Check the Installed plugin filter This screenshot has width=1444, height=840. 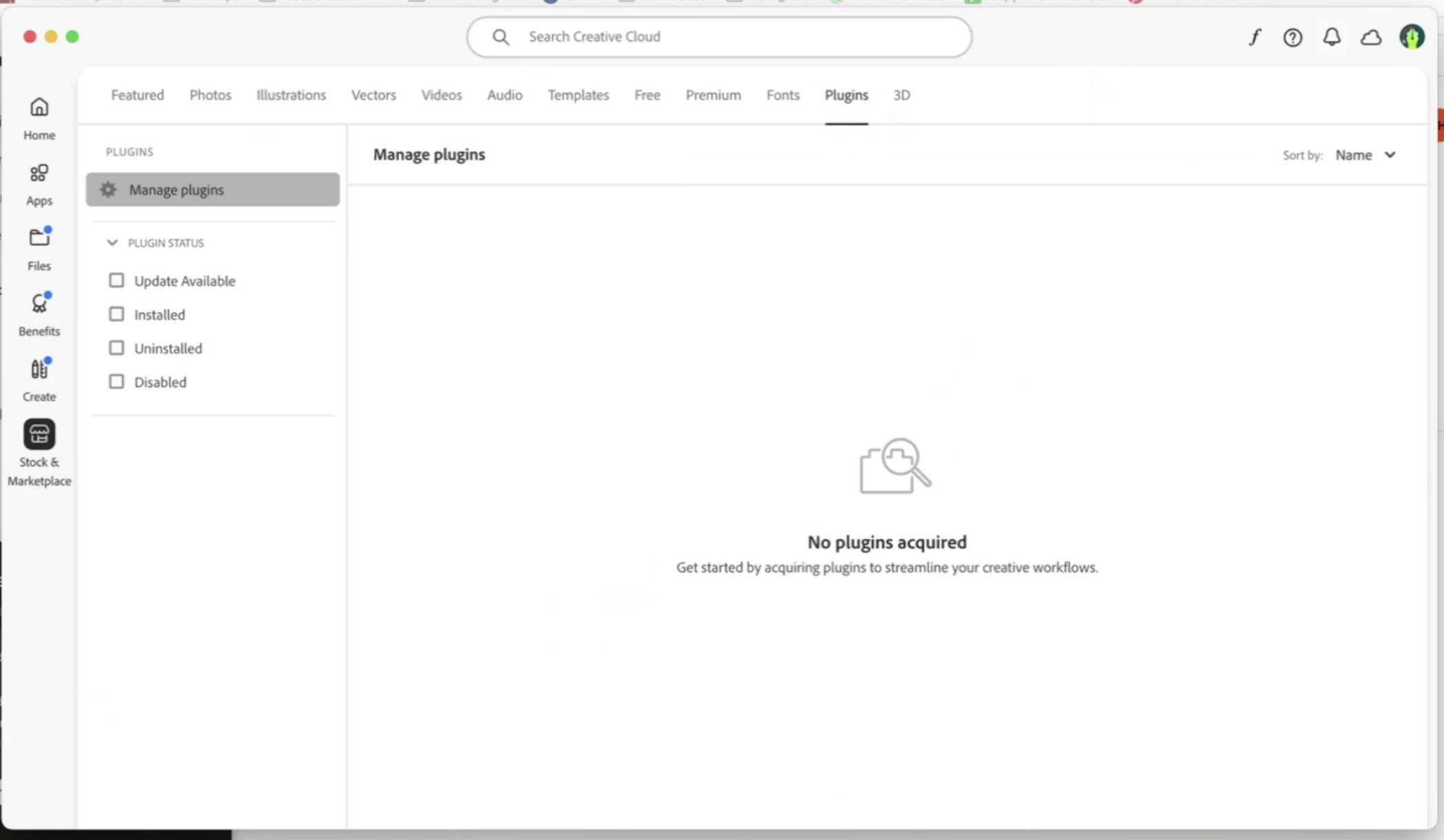[116, 315]
